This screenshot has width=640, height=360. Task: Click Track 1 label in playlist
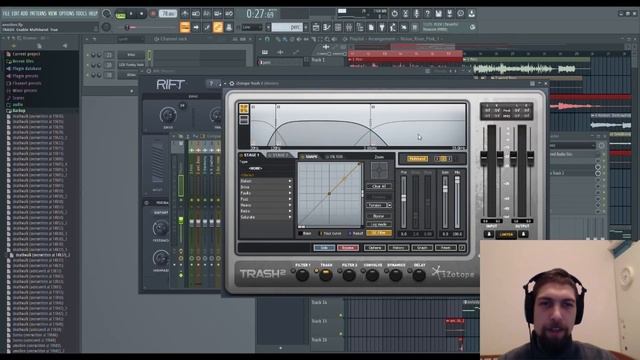coord(318,60)
